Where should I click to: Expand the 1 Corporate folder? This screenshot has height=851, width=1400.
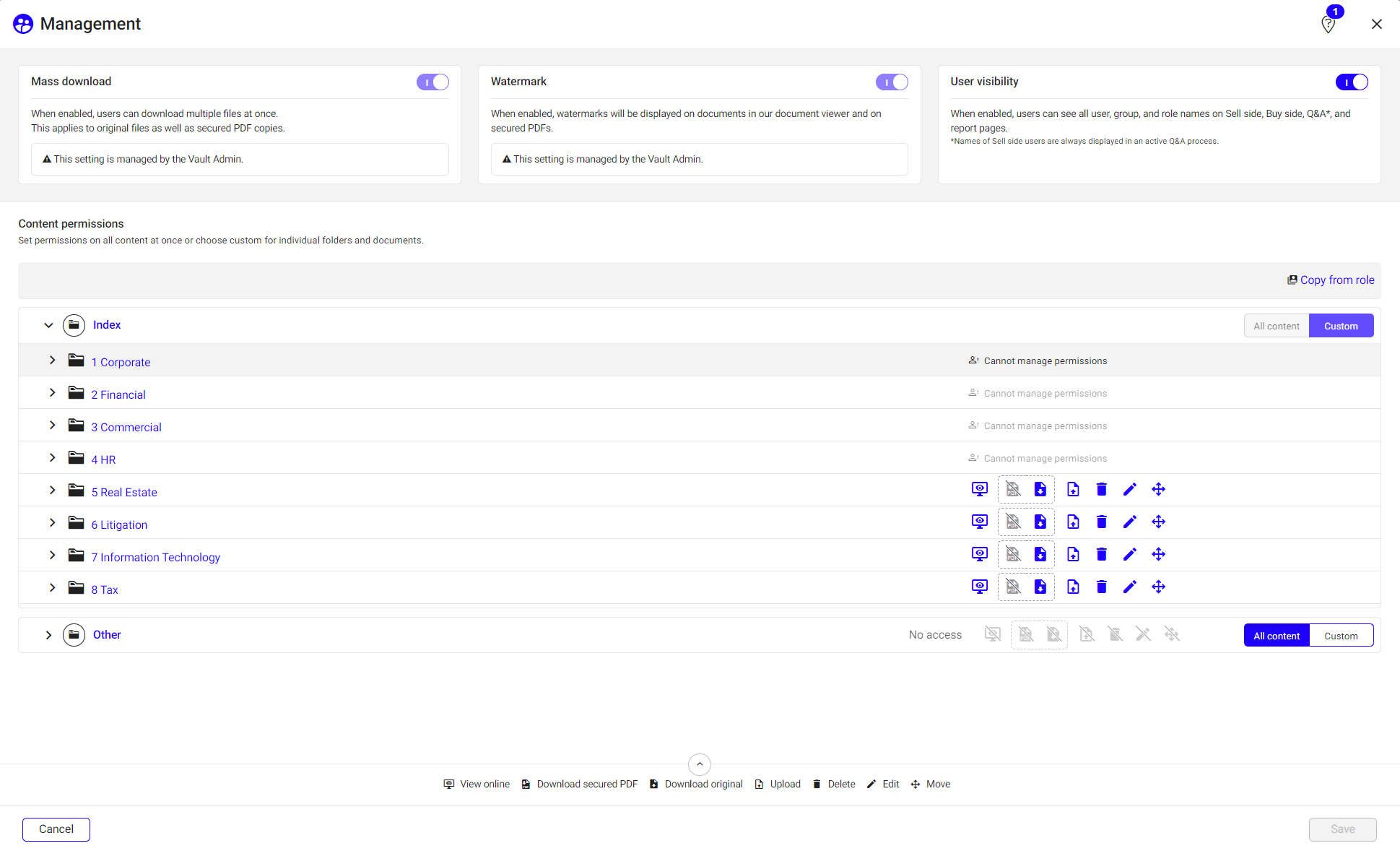click(x=52, y=360)
